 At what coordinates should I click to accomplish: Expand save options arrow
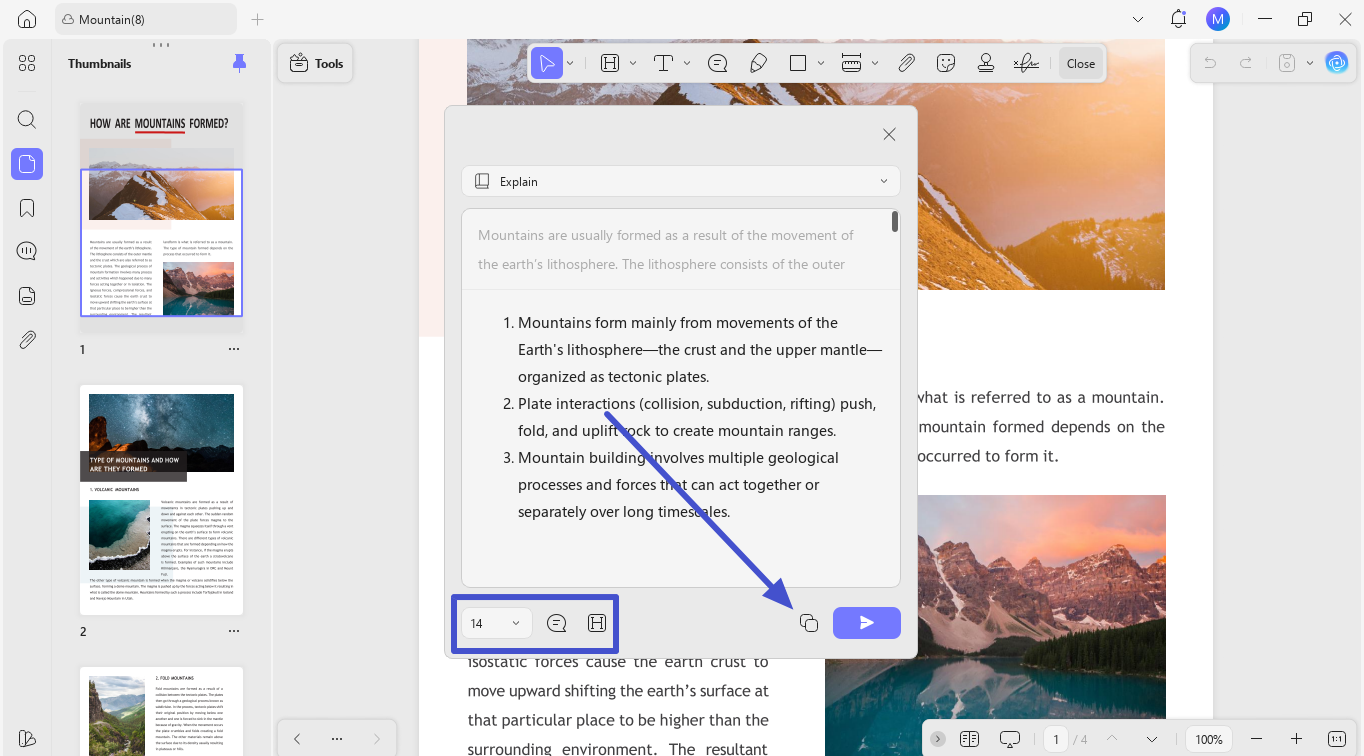click(1310, 63)
